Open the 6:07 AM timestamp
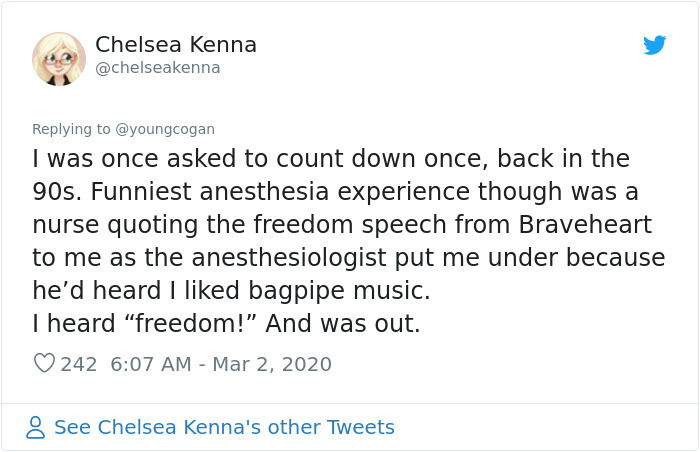 (x=148, y=364)
